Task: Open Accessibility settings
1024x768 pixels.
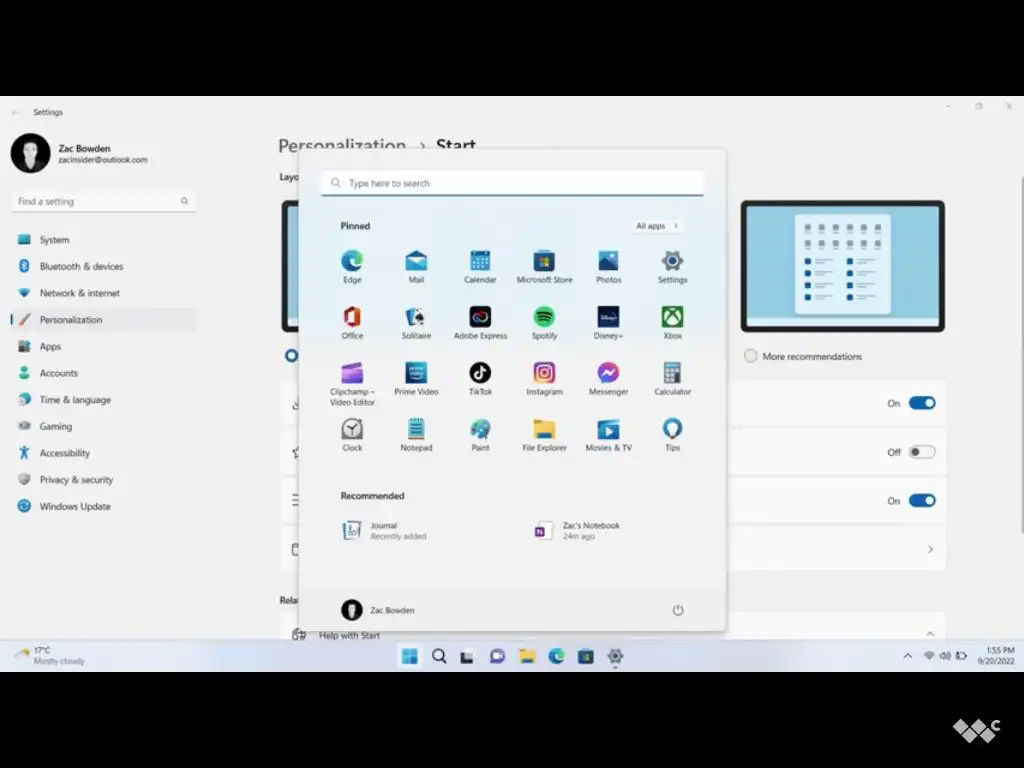Action: [104, 453]
